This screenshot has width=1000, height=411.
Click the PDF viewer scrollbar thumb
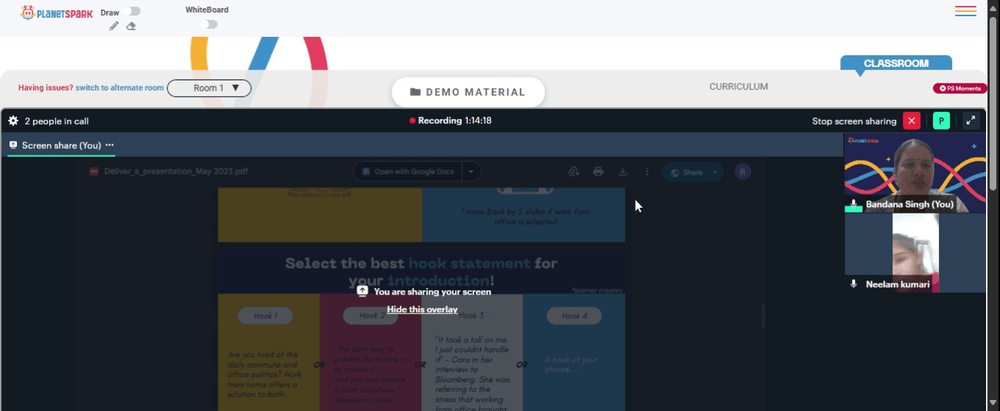(762, 317)
